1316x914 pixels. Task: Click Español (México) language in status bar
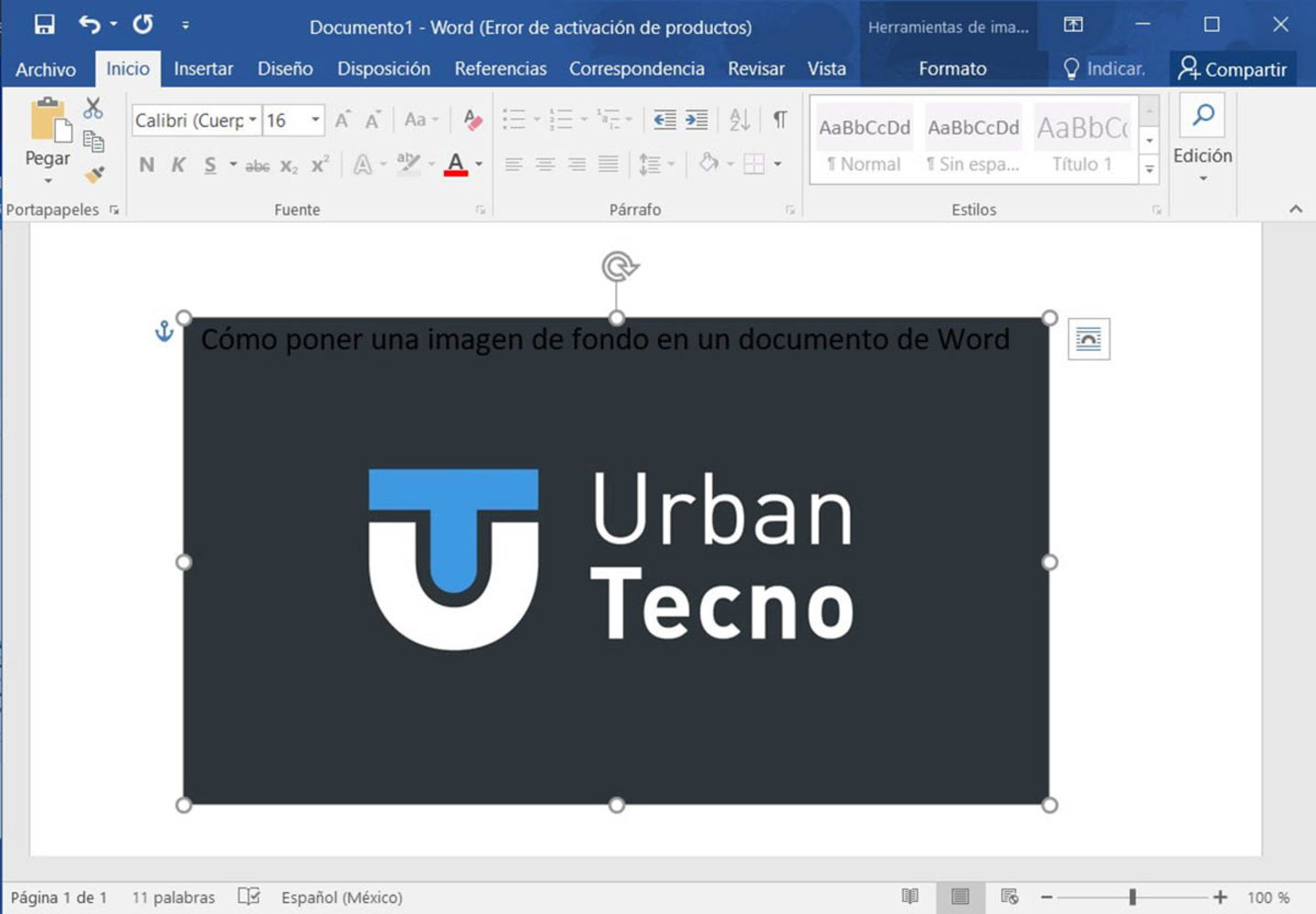click(342, 898)
